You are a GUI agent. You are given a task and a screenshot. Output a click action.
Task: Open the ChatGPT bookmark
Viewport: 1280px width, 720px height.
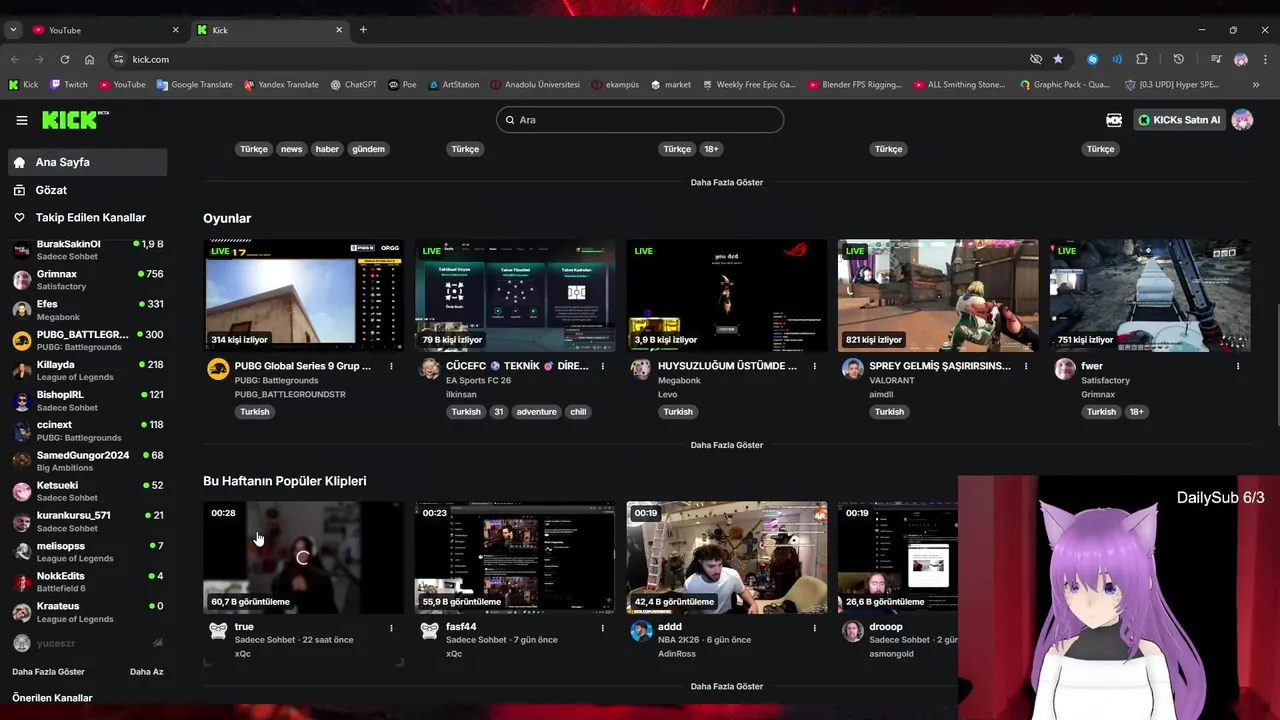pyautogui.click(x=354, y=85)
